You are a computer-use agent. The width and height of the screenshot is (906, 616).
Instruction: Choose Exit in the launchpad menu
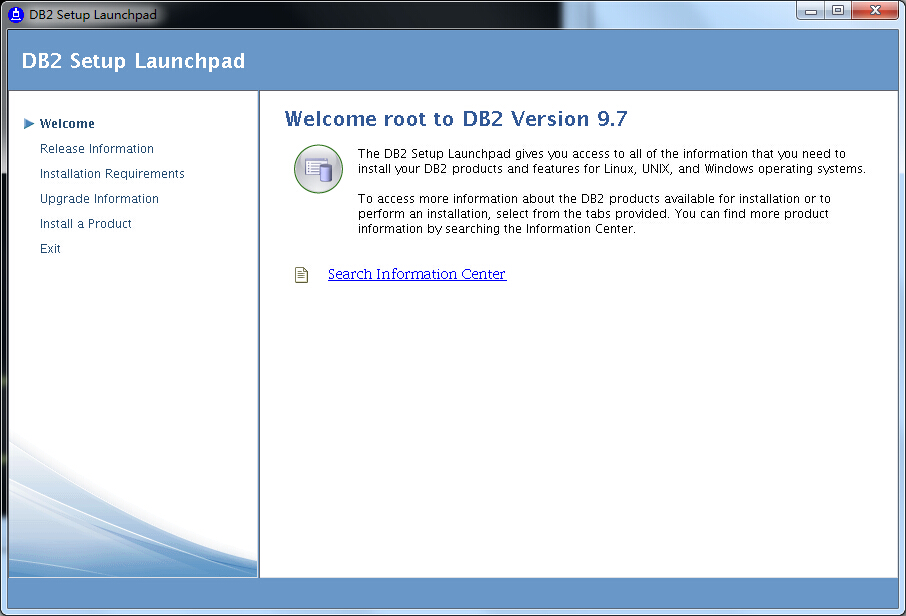pos(50,248)
